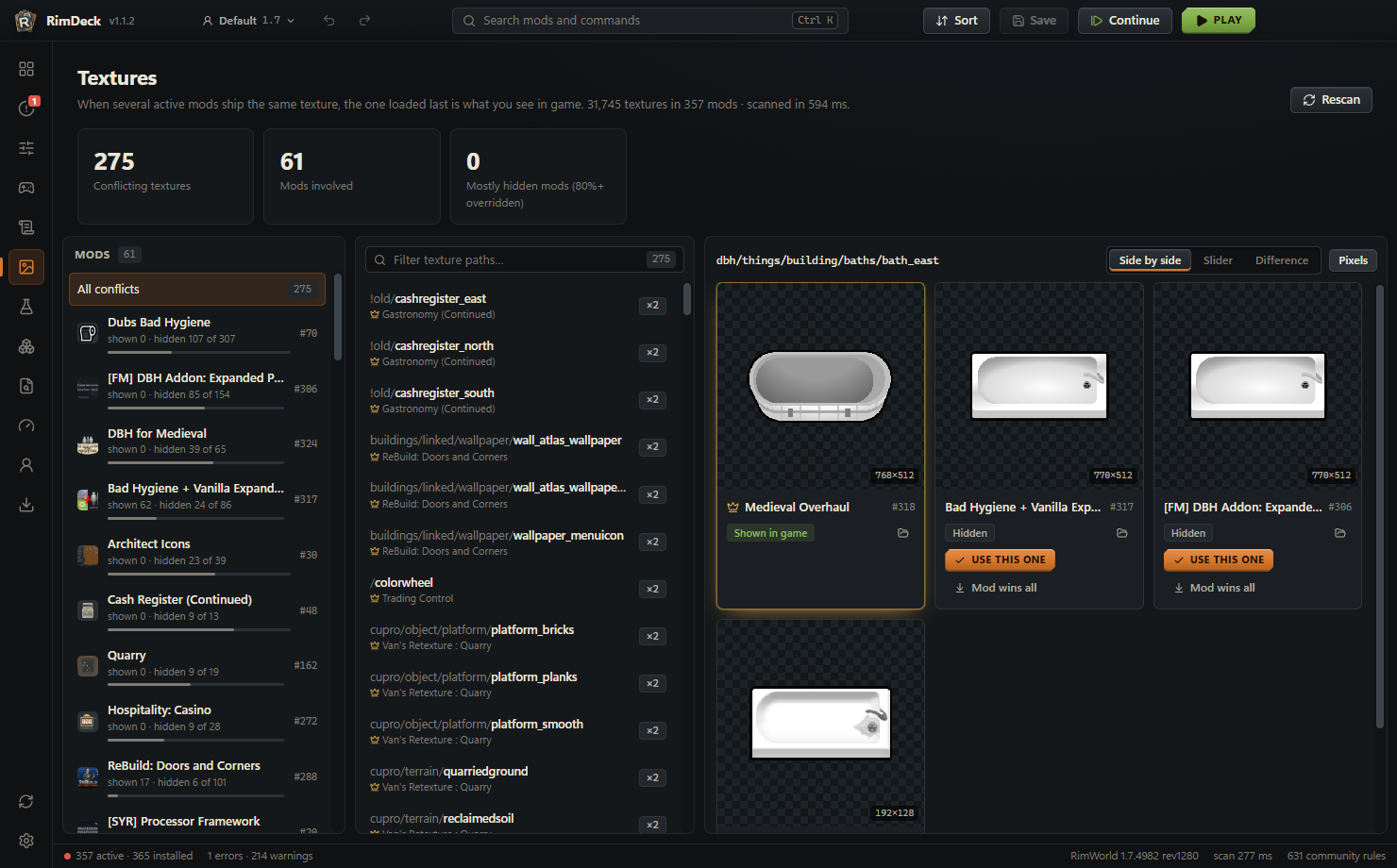Open the sliders options icon in sidebar
Viewport: 1397px width, 868px height.
(x=26, y=148)
